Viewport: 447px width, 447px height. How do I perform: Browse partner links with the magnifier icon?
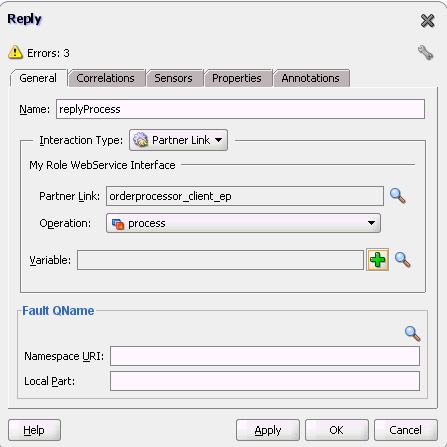click(x=397, y=196)
